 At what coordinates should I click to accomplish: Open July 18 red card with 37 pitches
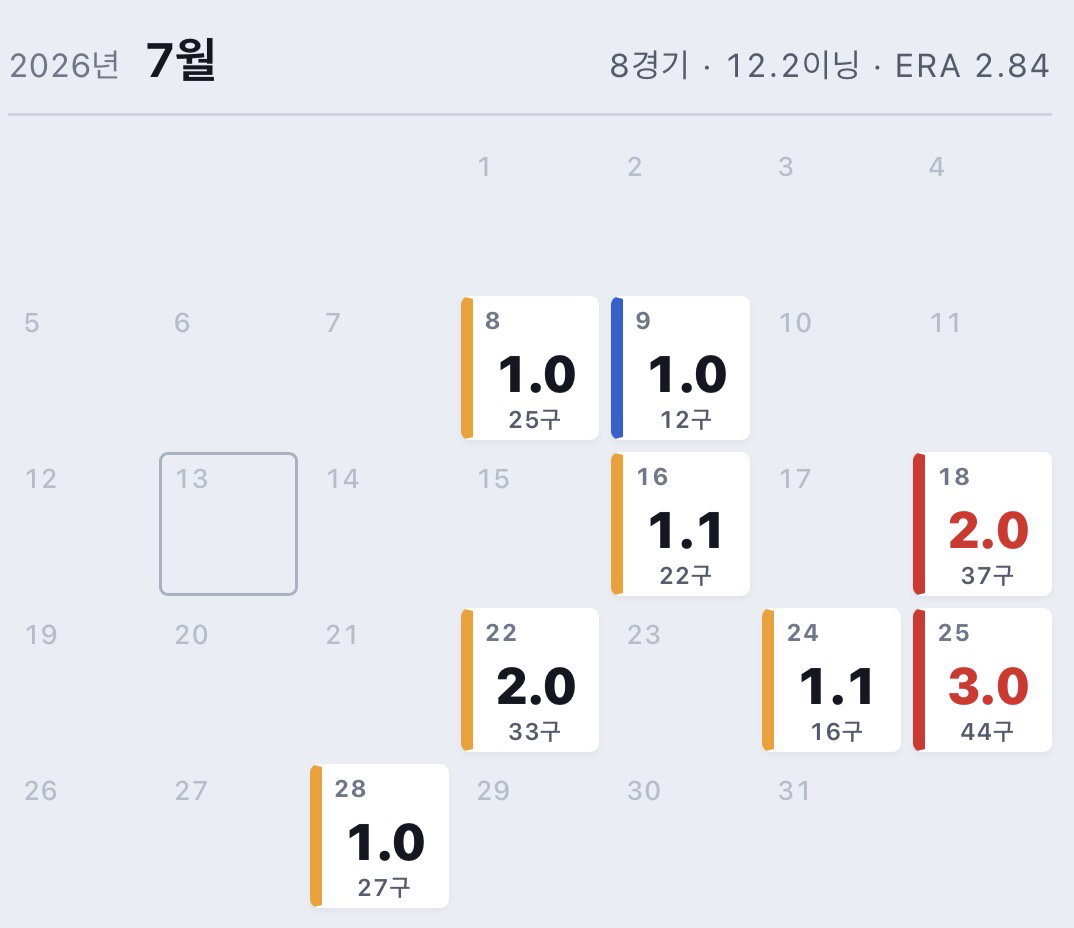pos(983,524)
